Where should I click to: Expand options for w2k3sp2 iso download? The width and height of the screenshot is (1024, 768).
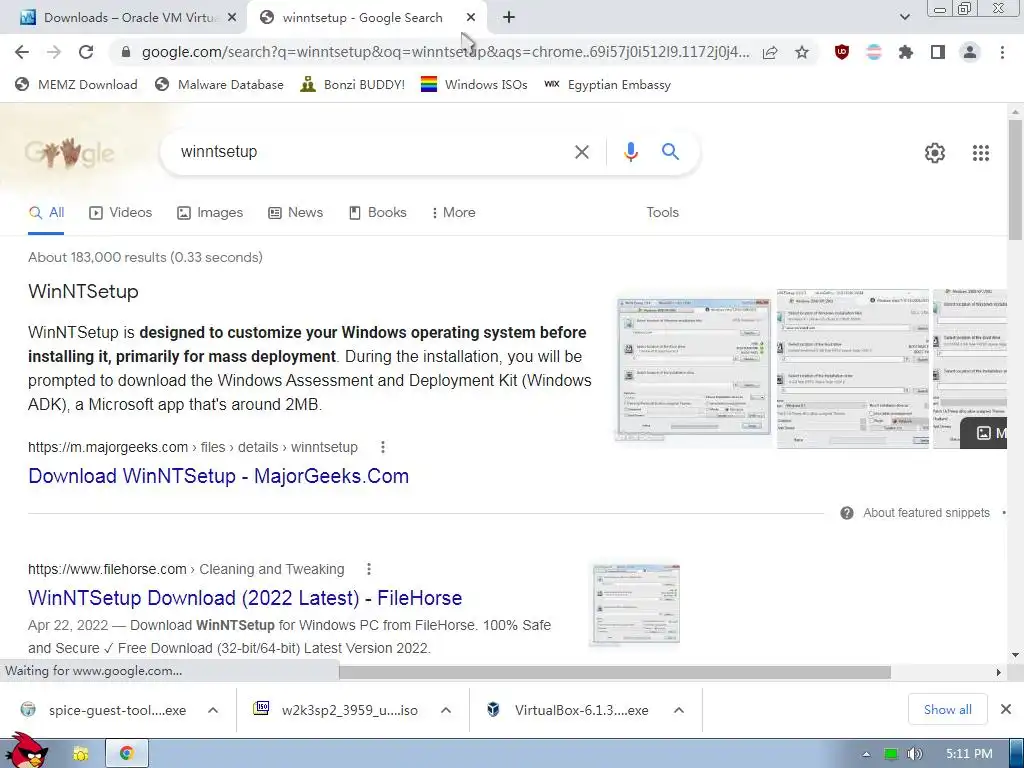click(x=446, y=711)
